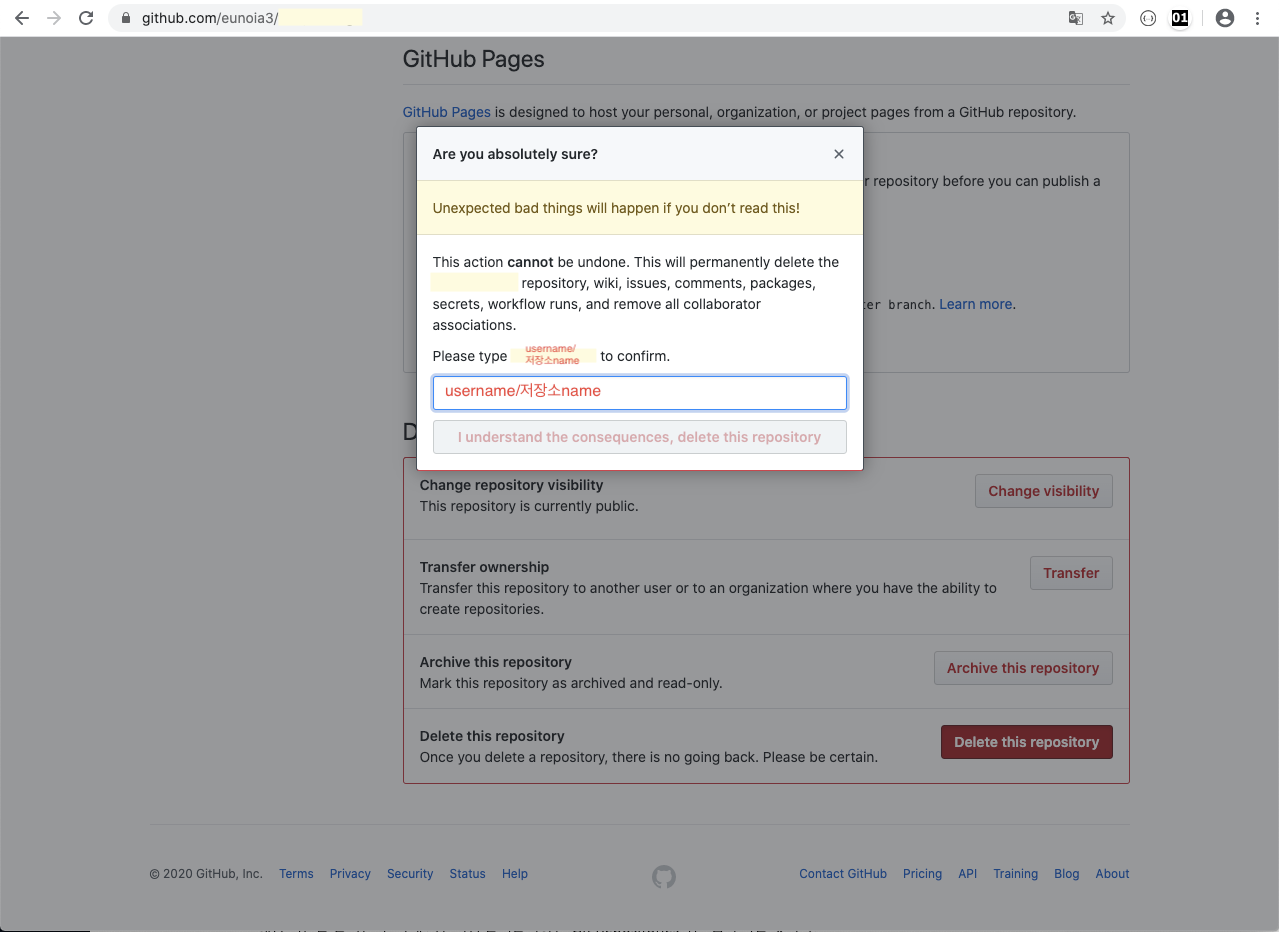Open the Status footer link
The image size is (1279, 932).
(x=467, y=874)
